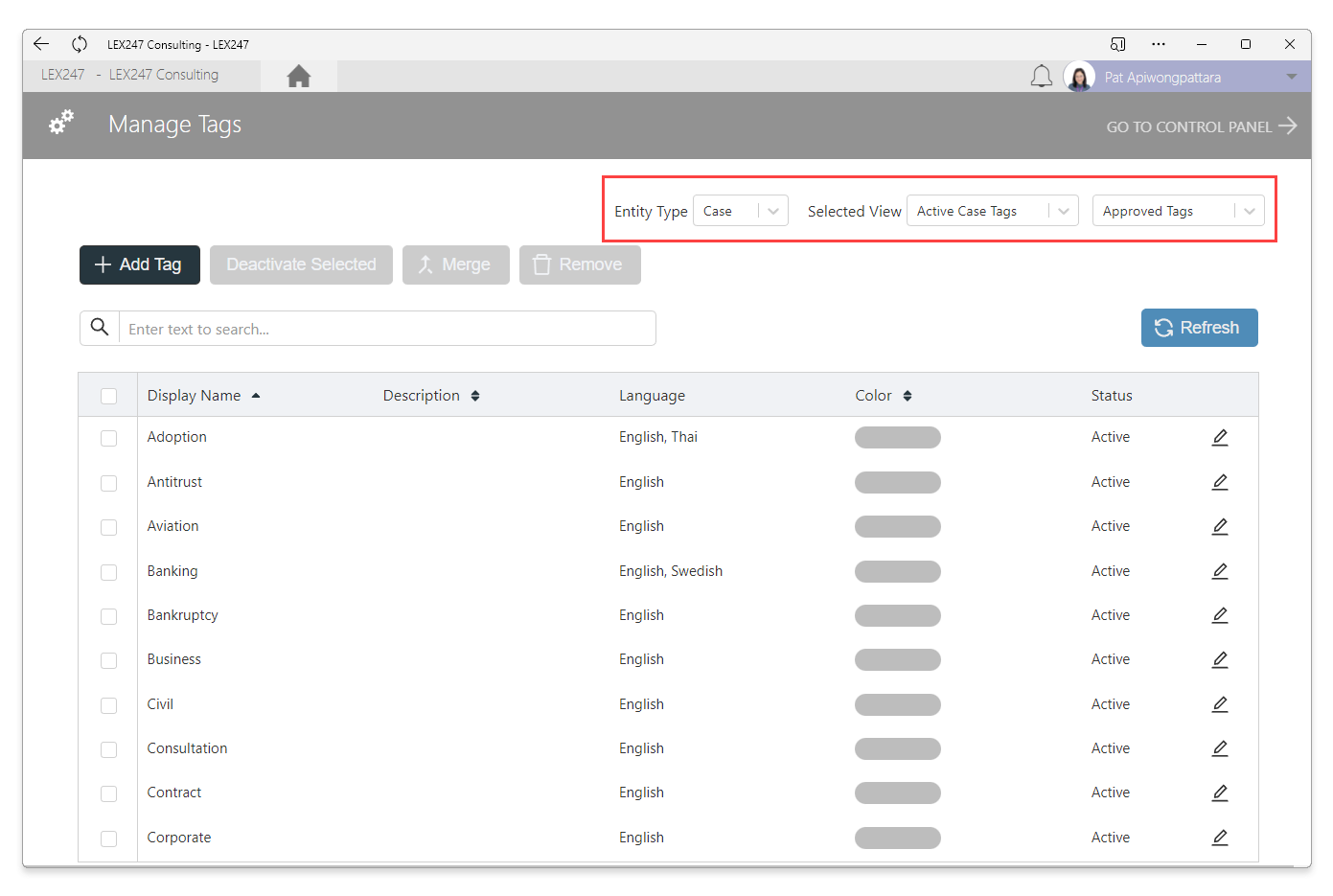The image size is (1333, 896).
Task: Open the notifications bell
Action: click(x=1041, y=77)
